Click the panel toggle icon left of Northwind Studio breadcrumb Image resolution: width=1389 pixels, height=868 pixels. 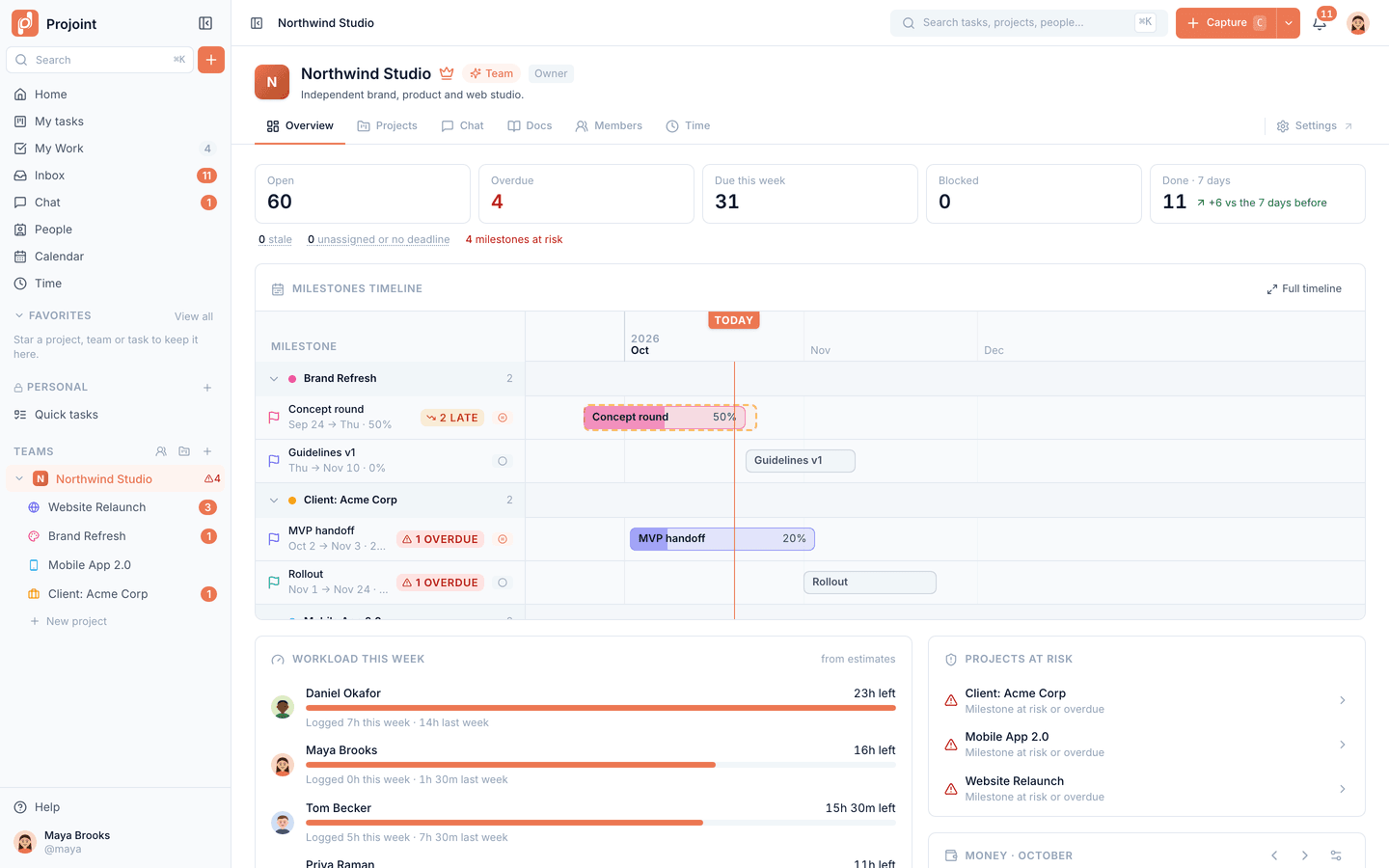click(257, 23)
